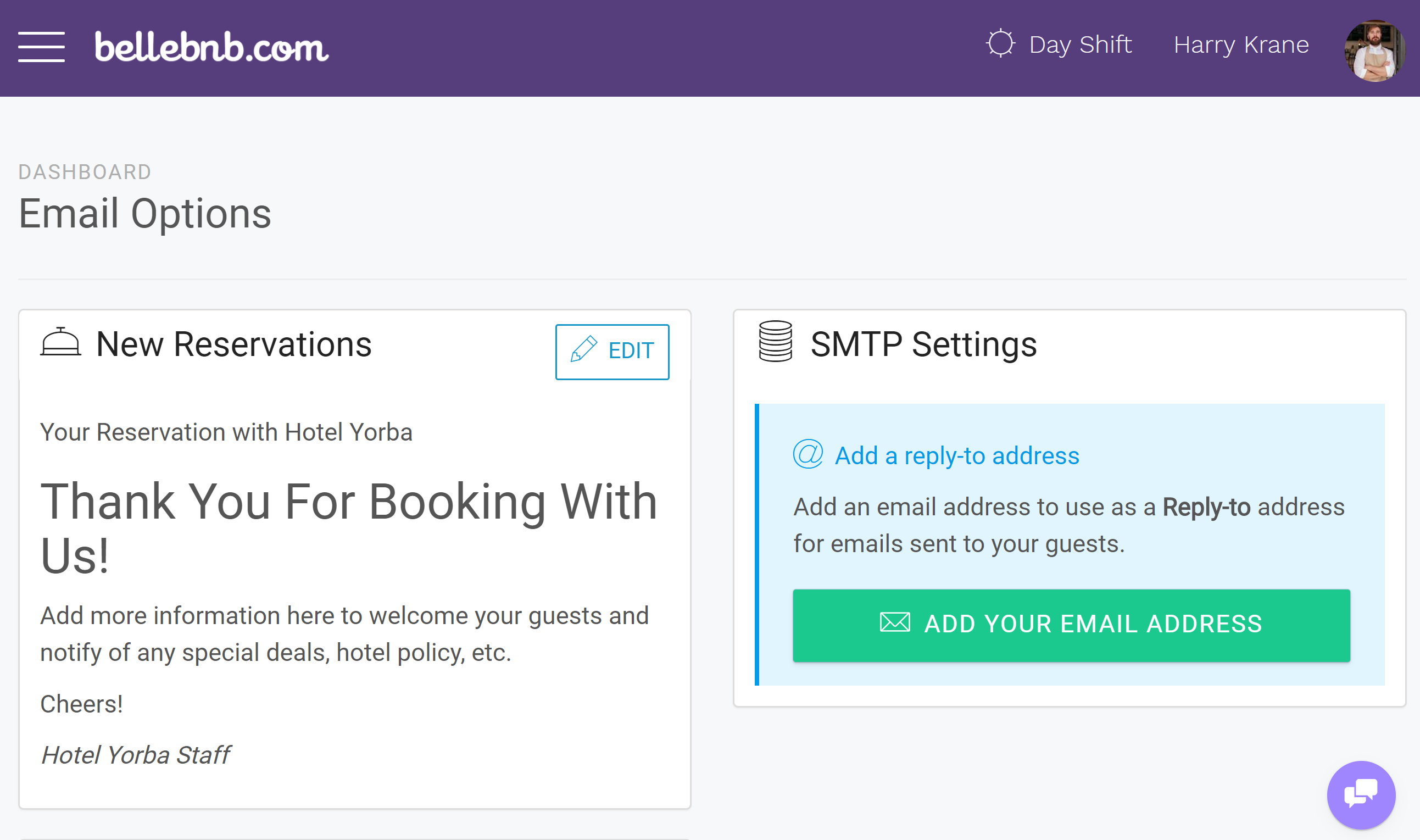Viewport: 1420px width, 840px height.
Task: Click the SMTP Settings database icon
Action: coord(775,341)
